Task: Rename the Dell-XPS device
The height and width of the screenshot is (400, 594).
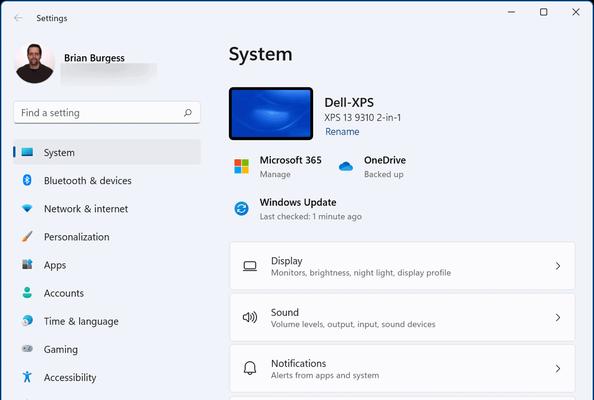Action: (342, 131)
